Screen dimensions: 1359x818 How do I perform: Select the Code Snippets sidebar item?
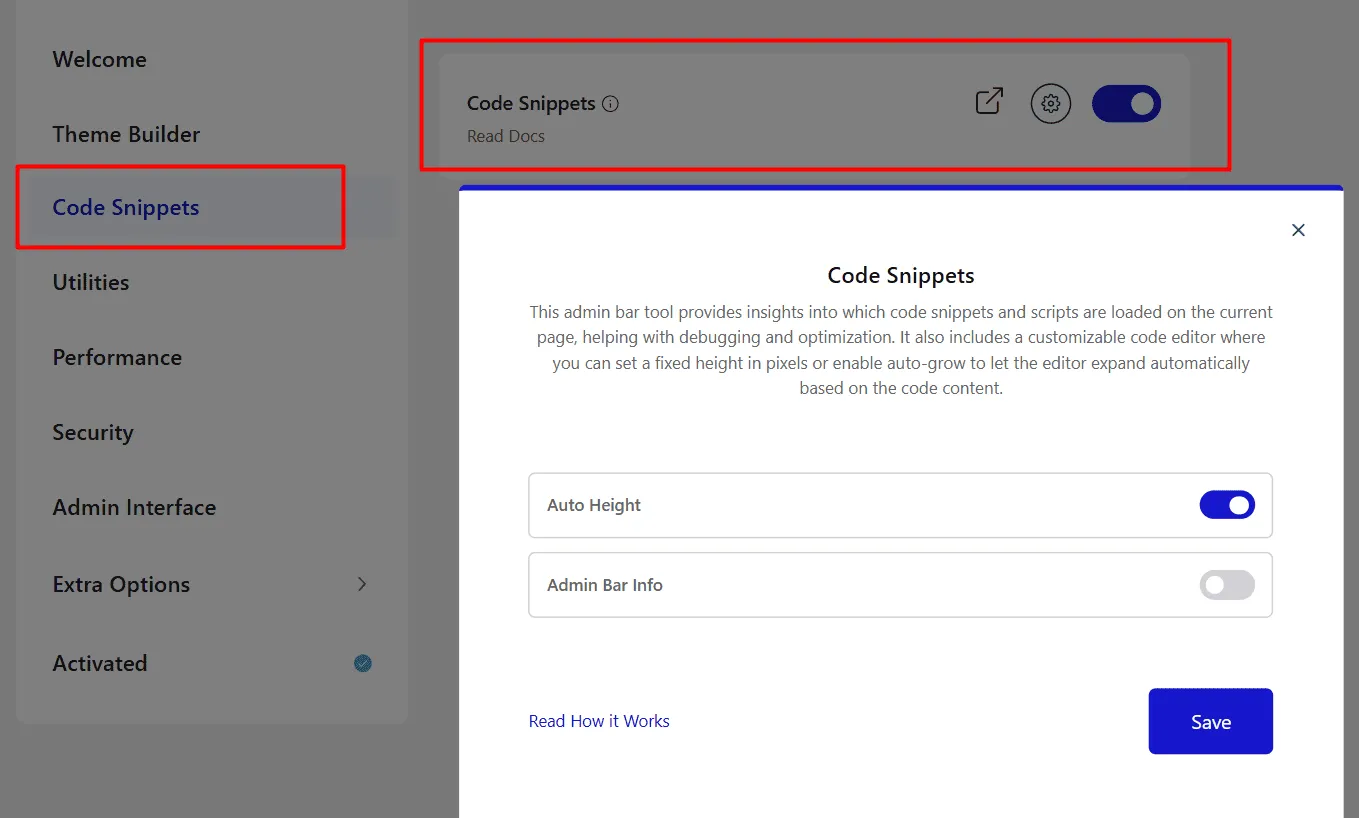pos(125,207)
